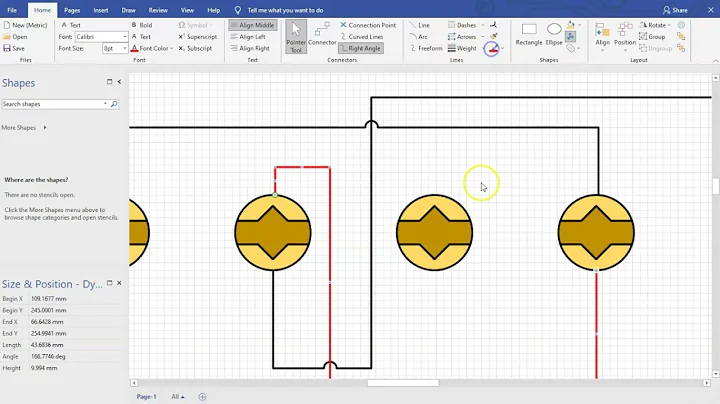Click the horizontal scrollbar thumb
720x404 pixels.
(403, 383)
